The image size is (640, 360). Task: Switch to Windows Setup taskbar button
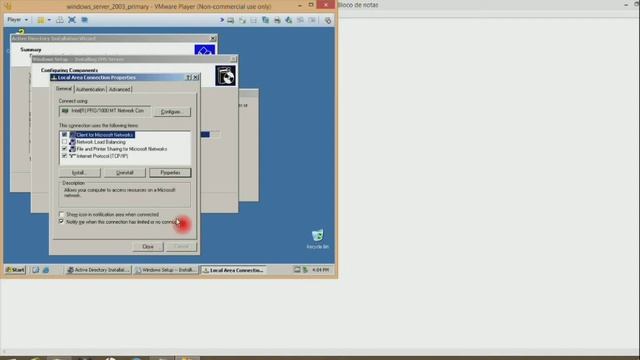click(166, 270)
